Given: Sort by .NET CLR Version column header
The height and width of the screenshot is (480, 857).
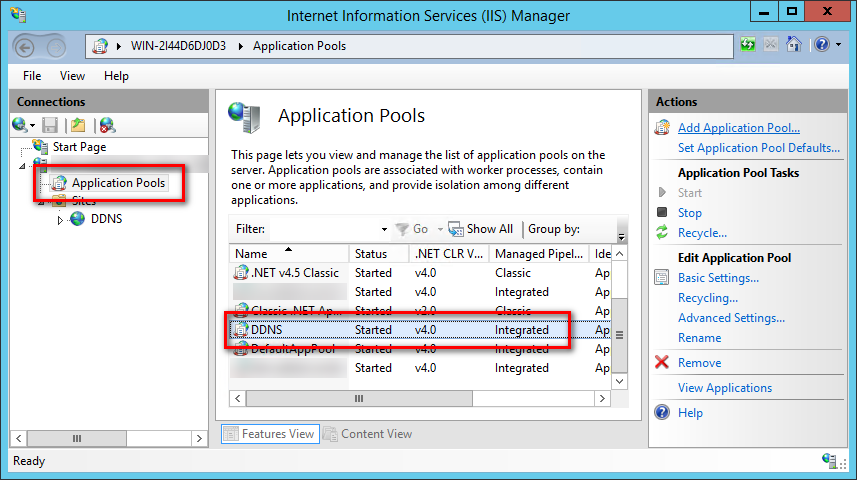Looking at the screenshot, I should 449,254.
